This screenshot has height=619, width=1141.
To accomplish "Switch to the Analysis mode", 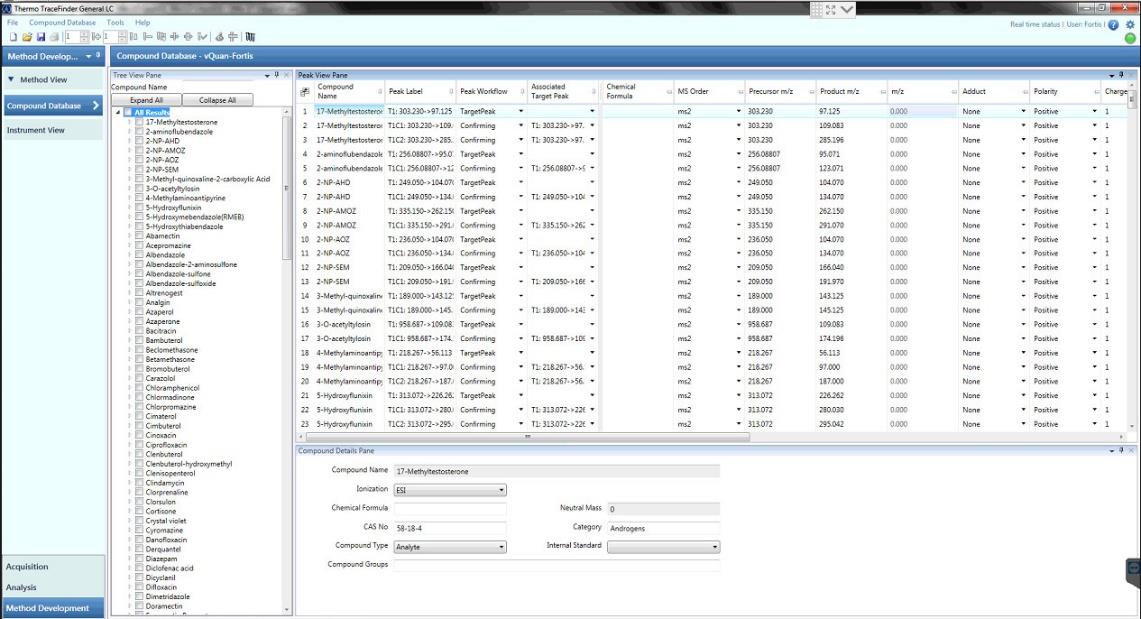I will [x=53, y=587].
